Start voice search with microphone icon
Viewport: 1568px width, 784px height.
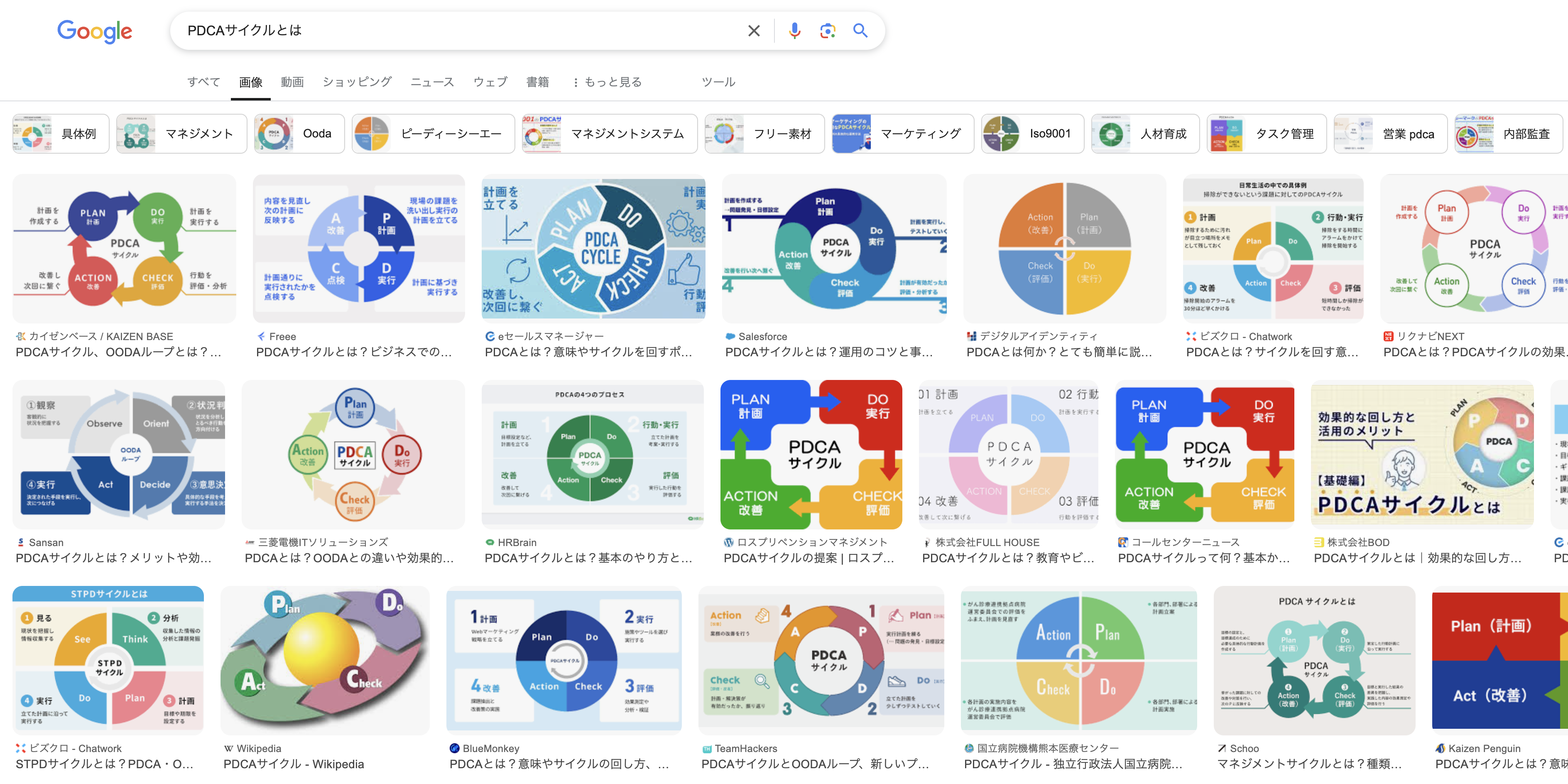tap(794, 30)
